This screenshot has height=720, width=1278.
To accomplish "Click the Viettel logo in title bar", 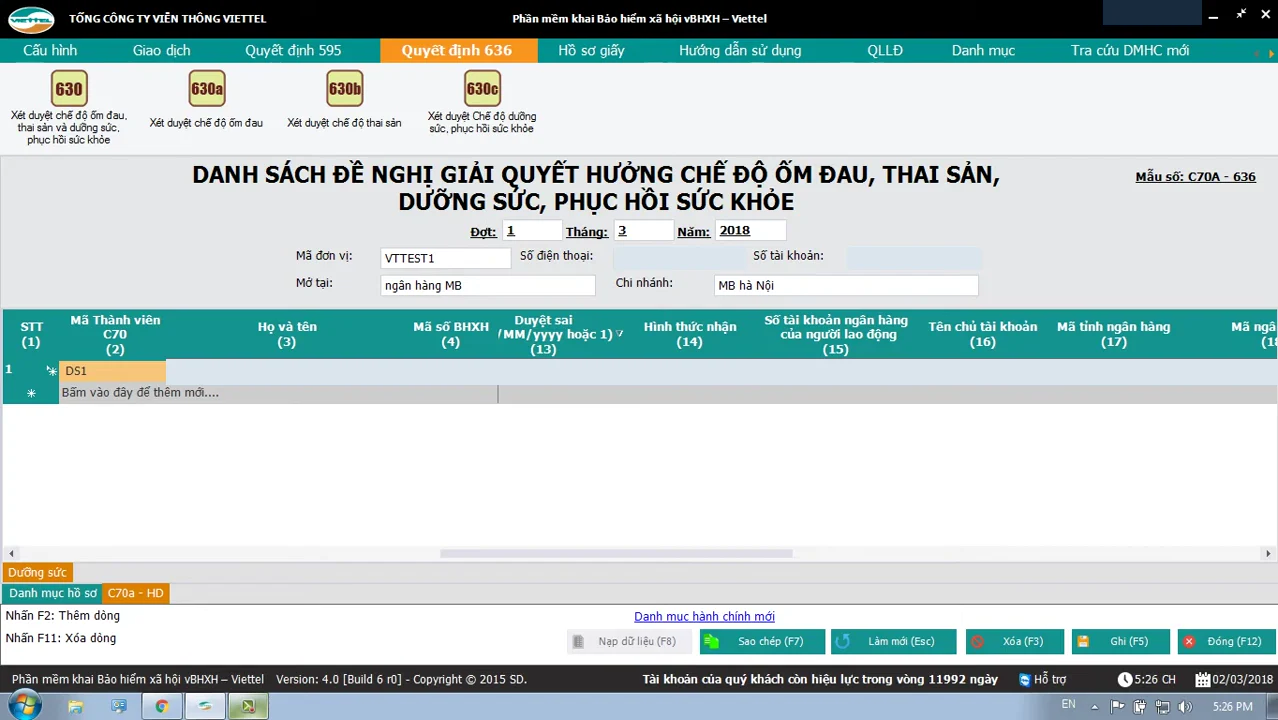I will [32, 18].
